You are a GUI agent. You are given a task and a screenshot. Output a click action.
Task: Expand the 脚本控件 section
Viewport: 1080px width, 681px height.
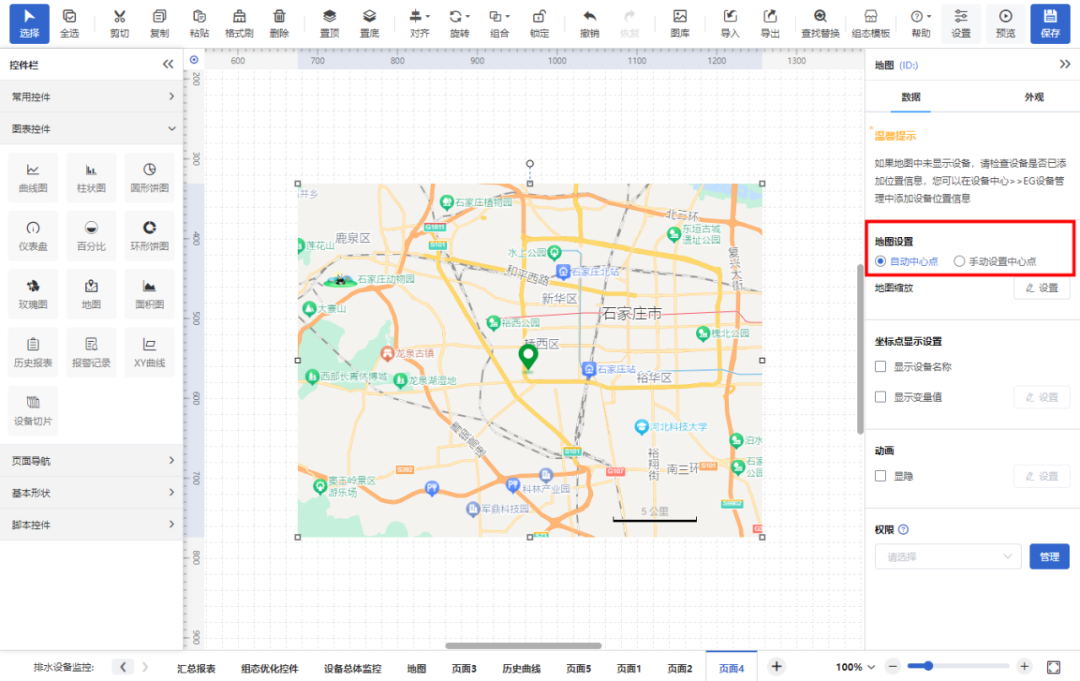(x=92, y=525)
